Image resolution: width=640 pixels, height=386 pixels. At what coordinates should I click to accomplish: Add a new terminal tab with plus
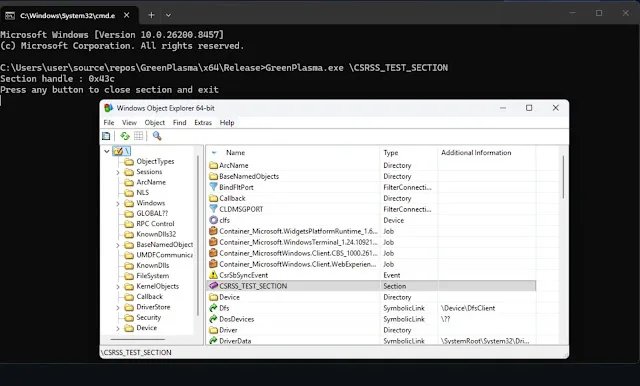pos(151,15)
